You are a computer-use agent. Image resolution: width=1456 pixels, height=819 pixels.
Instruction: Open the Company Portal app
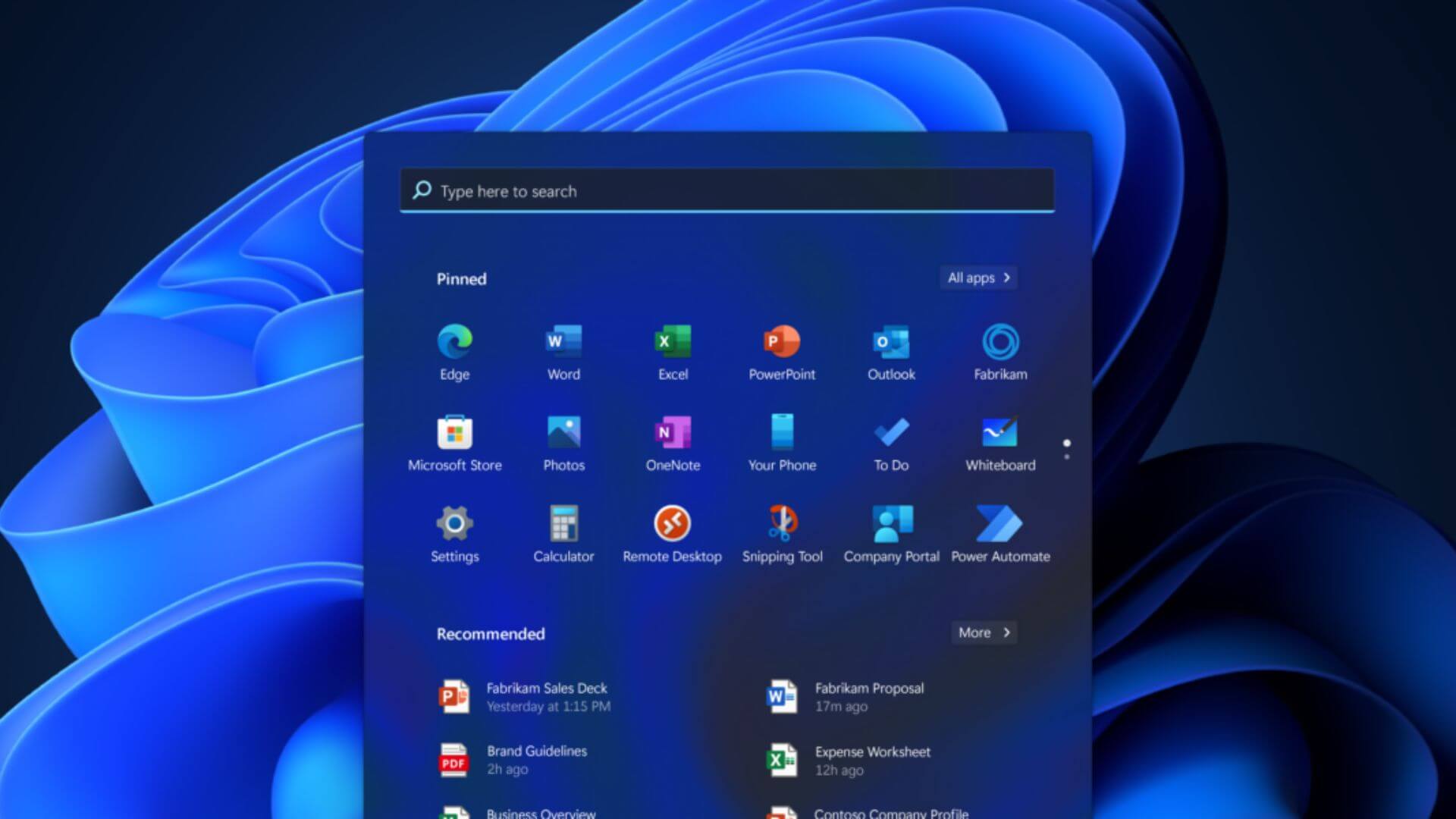(x=892, y=523)
